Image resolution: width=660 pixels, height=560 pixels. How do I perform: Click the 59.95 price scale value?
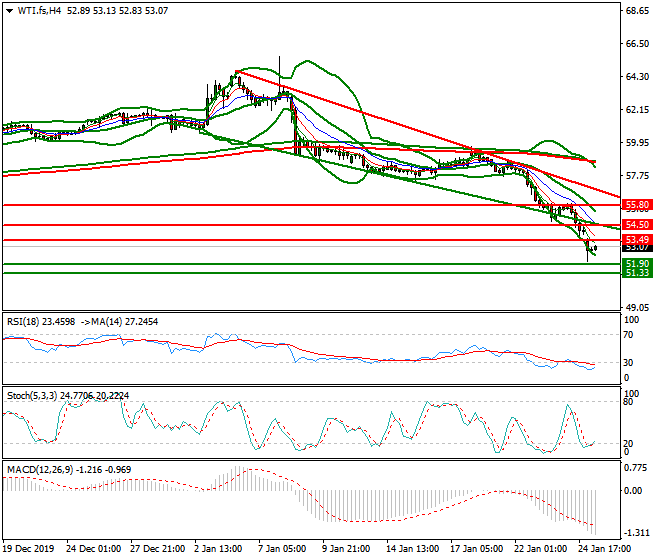637,143
